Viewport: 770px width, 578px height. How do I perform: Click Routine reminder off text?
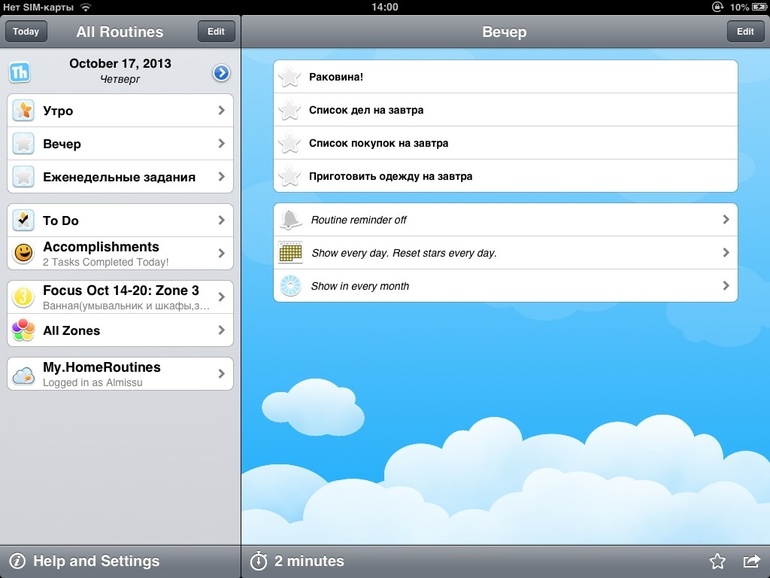pos(358,220)
